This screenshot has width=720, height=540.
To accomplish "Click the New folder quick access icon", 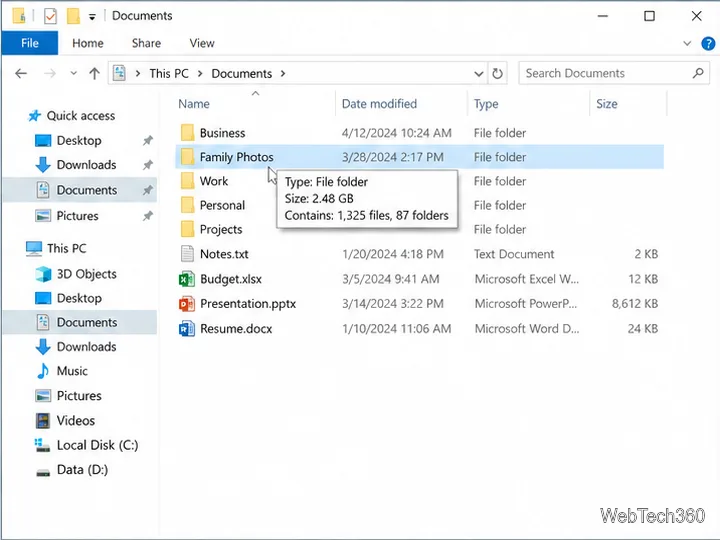I will [73, 16].
